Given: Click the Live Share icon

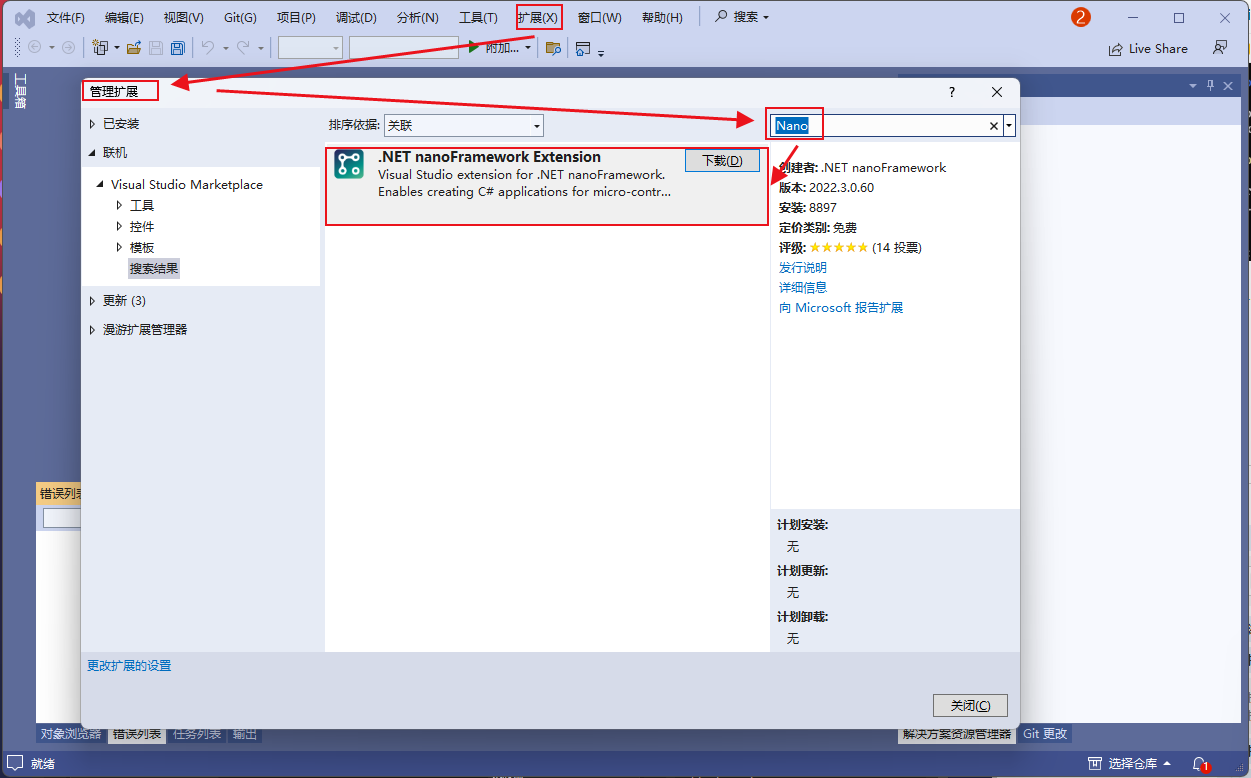Looking at the screenshot, I should tap(1115, 48).
